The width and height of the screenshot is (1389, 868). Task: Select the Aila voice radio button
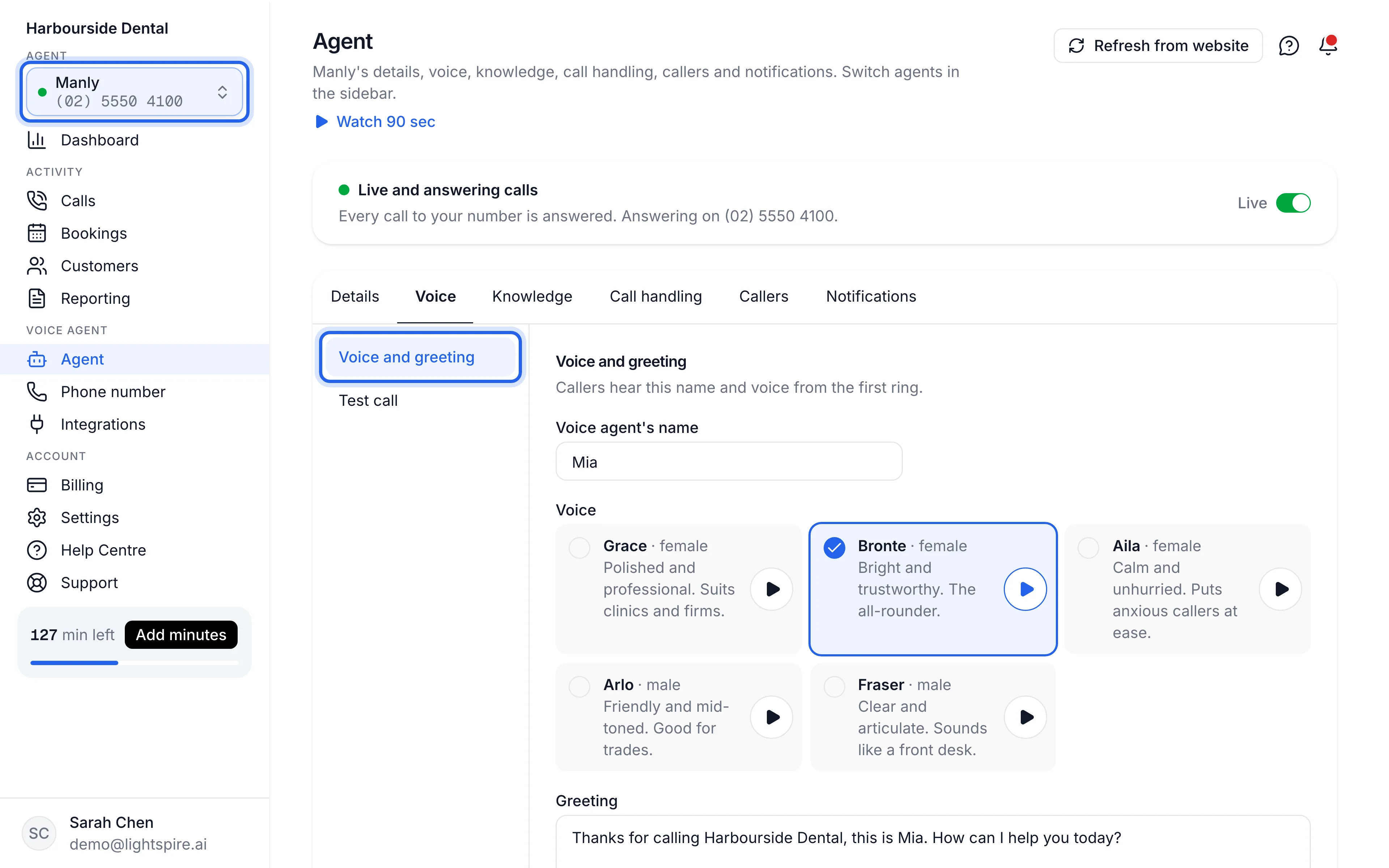1089,548
